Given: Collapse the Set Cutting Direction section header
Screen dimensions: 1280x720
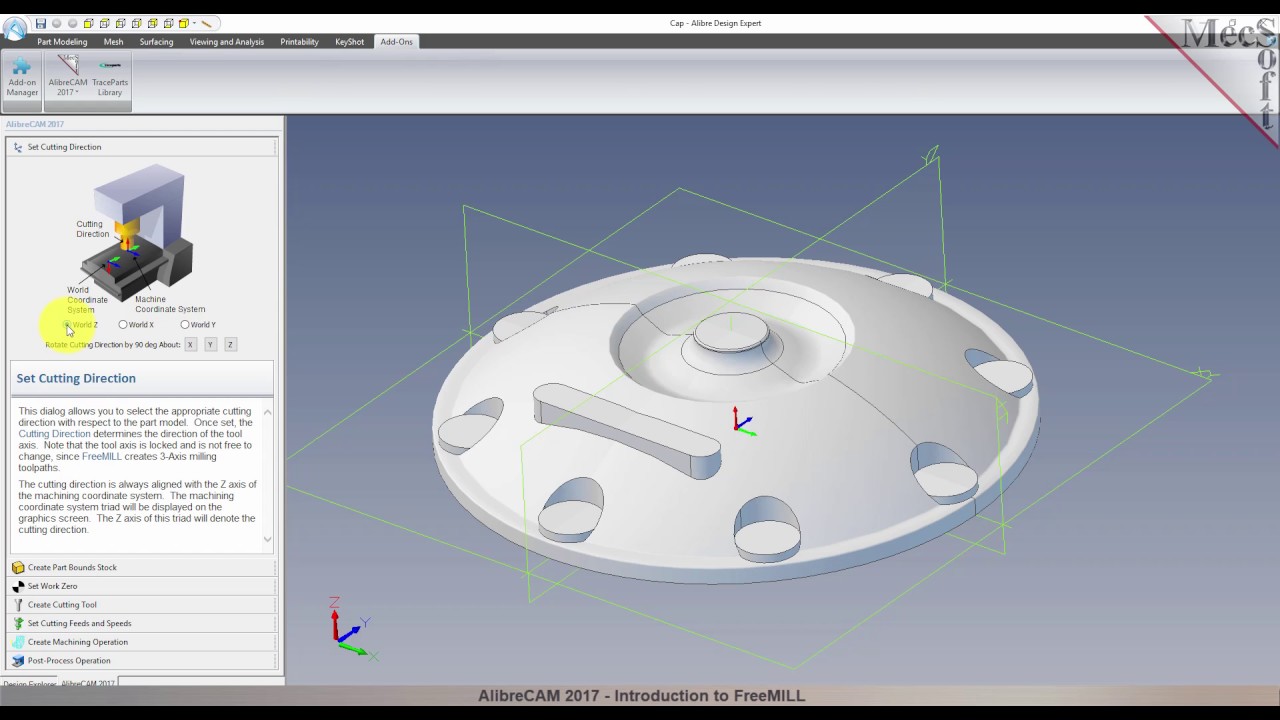Looking at the screenshot, I should pyautogui.click(x=141, y=147).
